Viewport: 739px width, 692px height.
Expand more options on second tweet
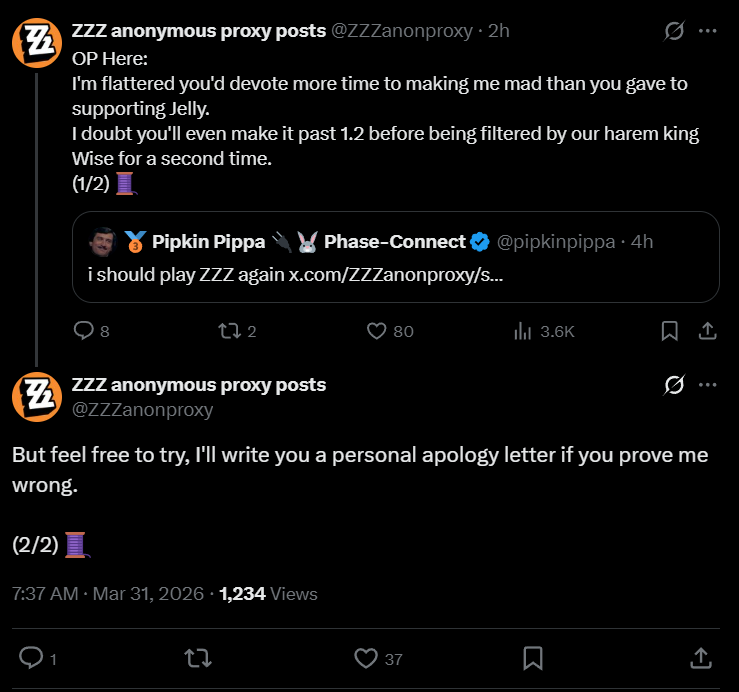(x=707, y=385)
